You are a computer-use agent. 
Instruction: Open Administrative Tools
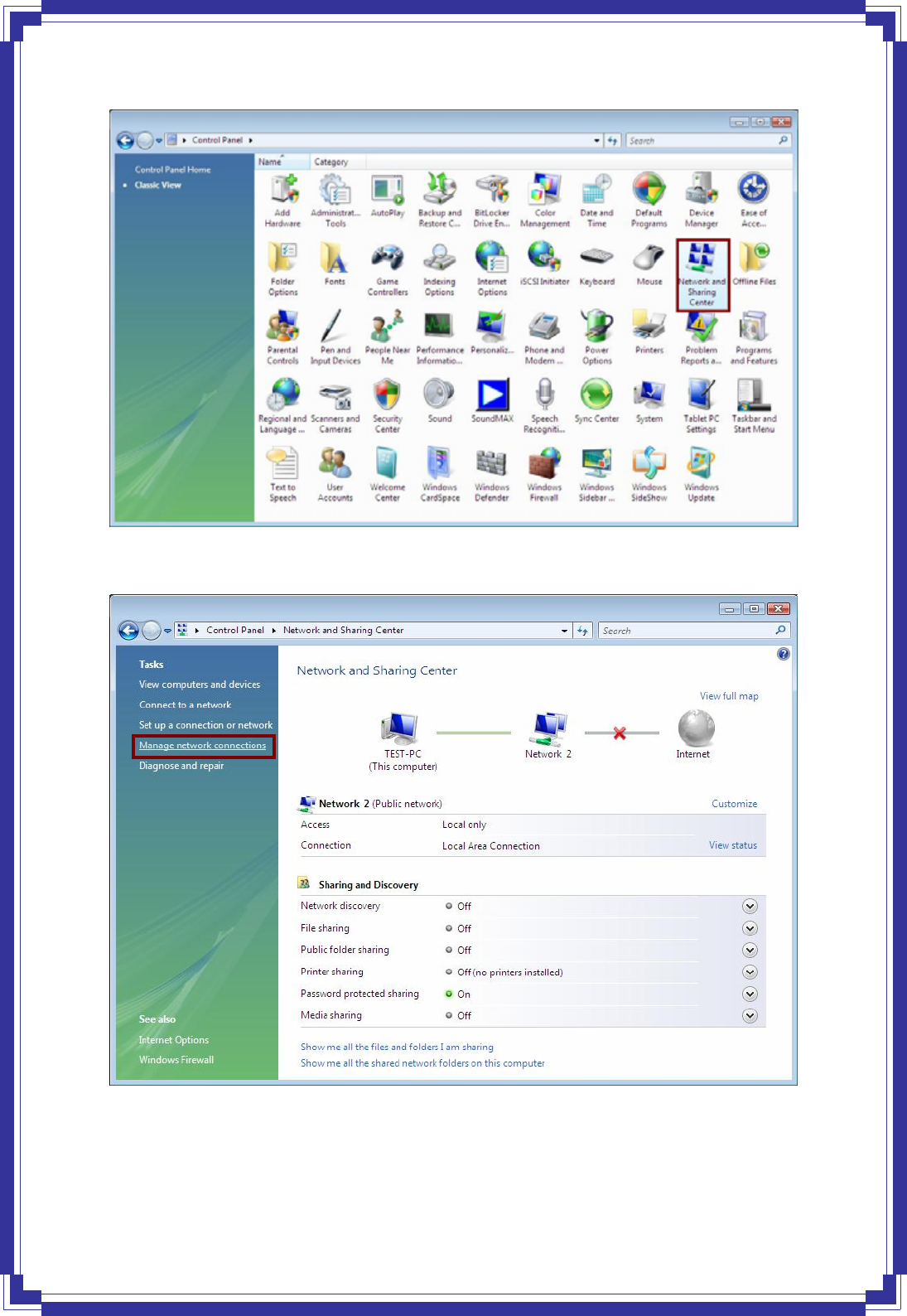pyautogui.click(x=335, y=201)
